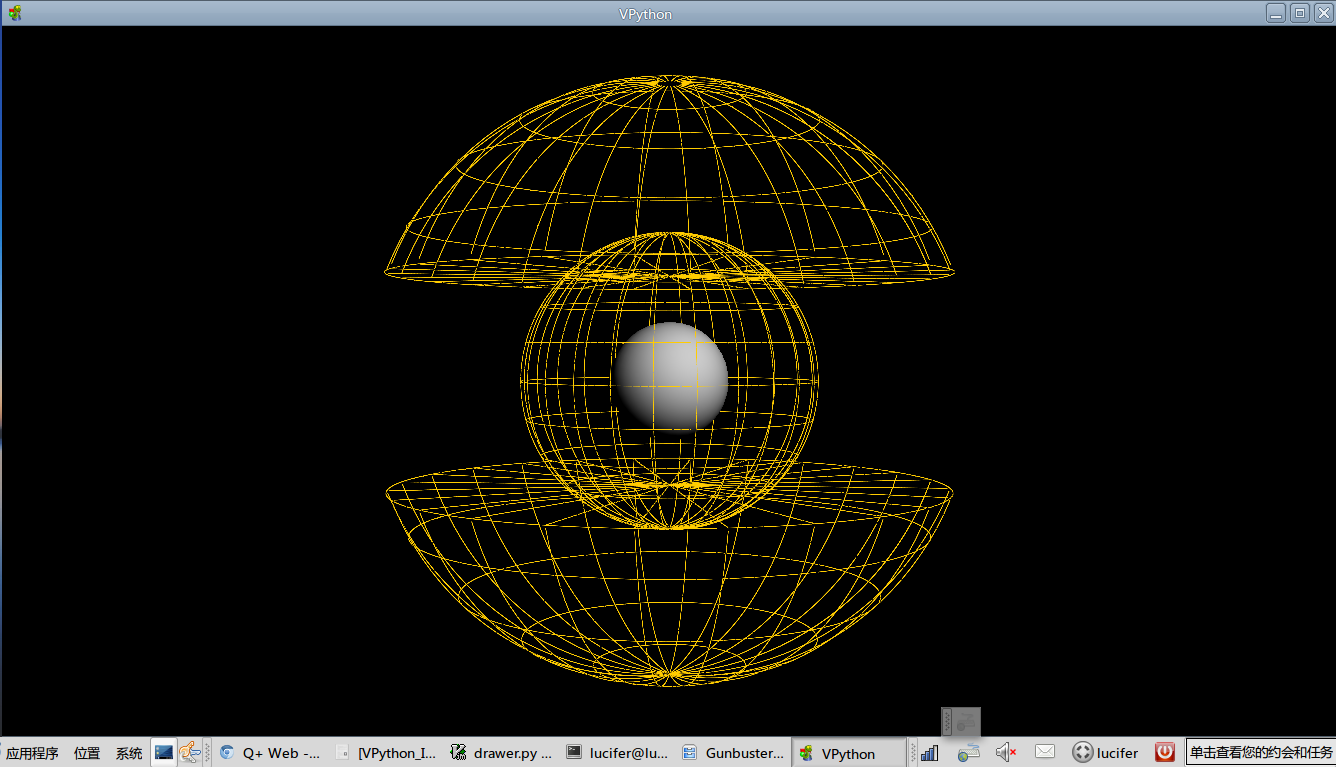Open Evolution mail via the envelope tray icon

point(1044,751)
